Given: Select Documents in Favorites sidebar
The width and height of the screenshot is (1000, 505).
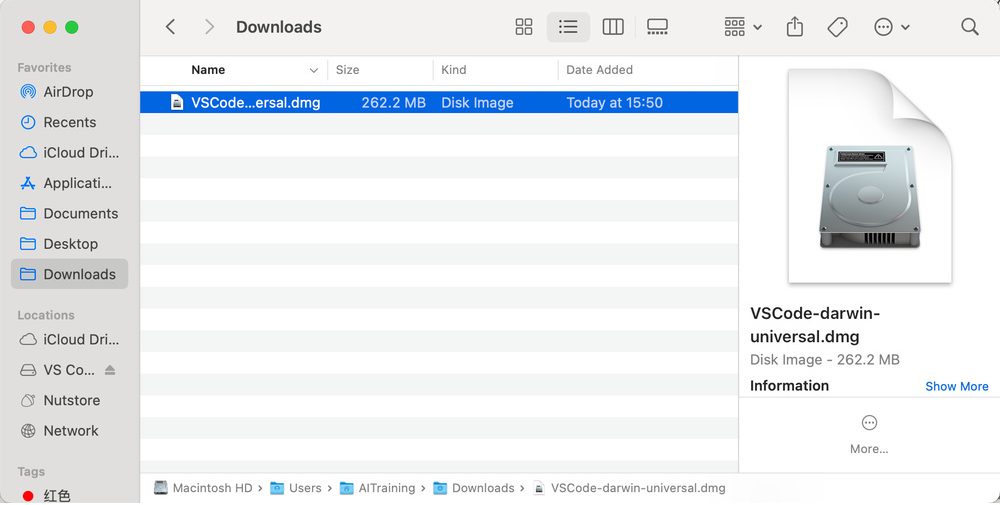Looking at the screenshot, I should 80,213.
